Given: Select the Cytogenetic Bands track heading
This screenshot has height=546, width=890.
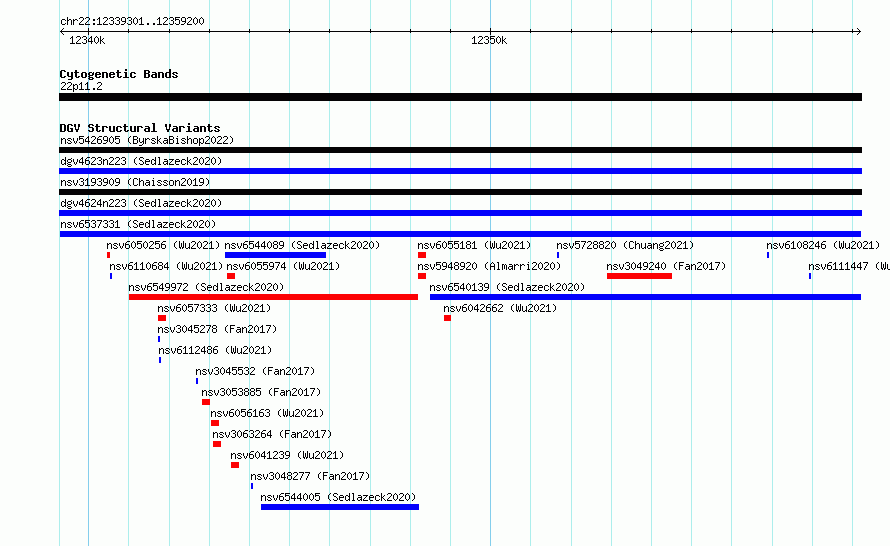Looking at the screenshot, I should point(119,74).
